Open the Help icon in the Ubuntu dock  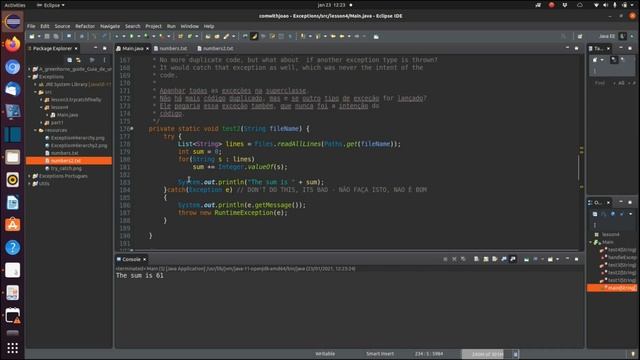[13, 247]
